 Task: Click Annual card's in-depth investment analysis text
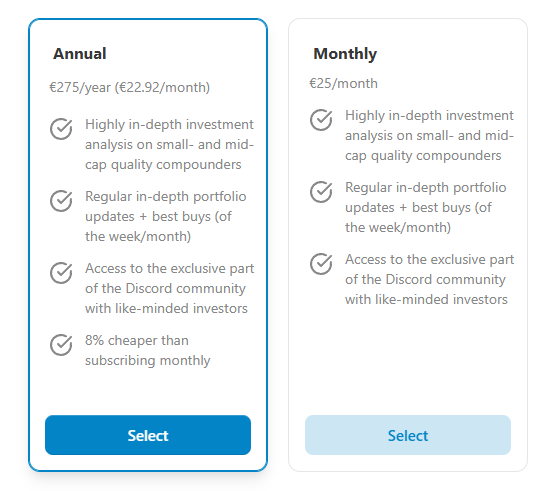169,144
